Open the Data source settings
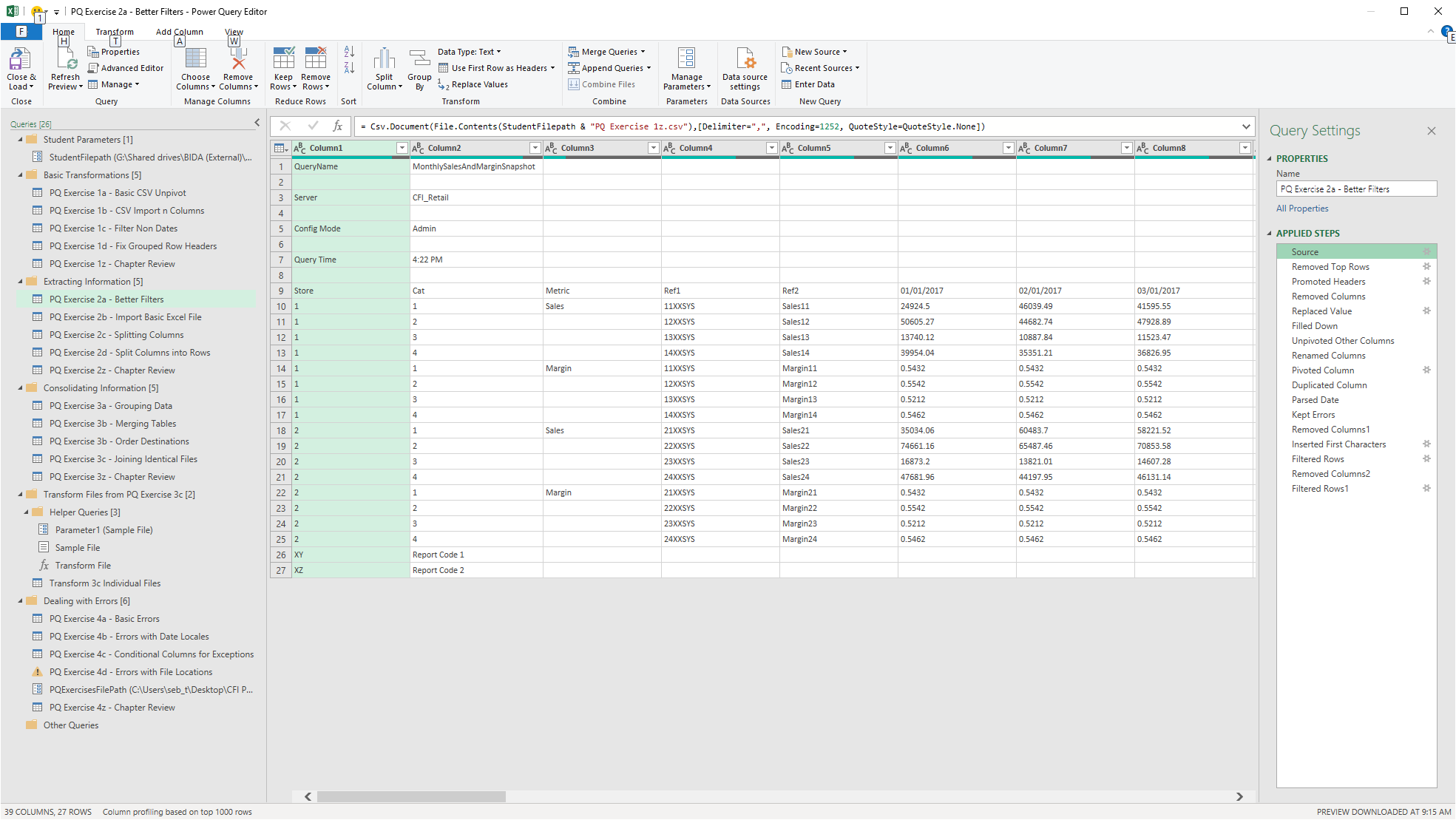Image resolution: width=1456 pixels, height=820 pixels. [x=745, y=60]
